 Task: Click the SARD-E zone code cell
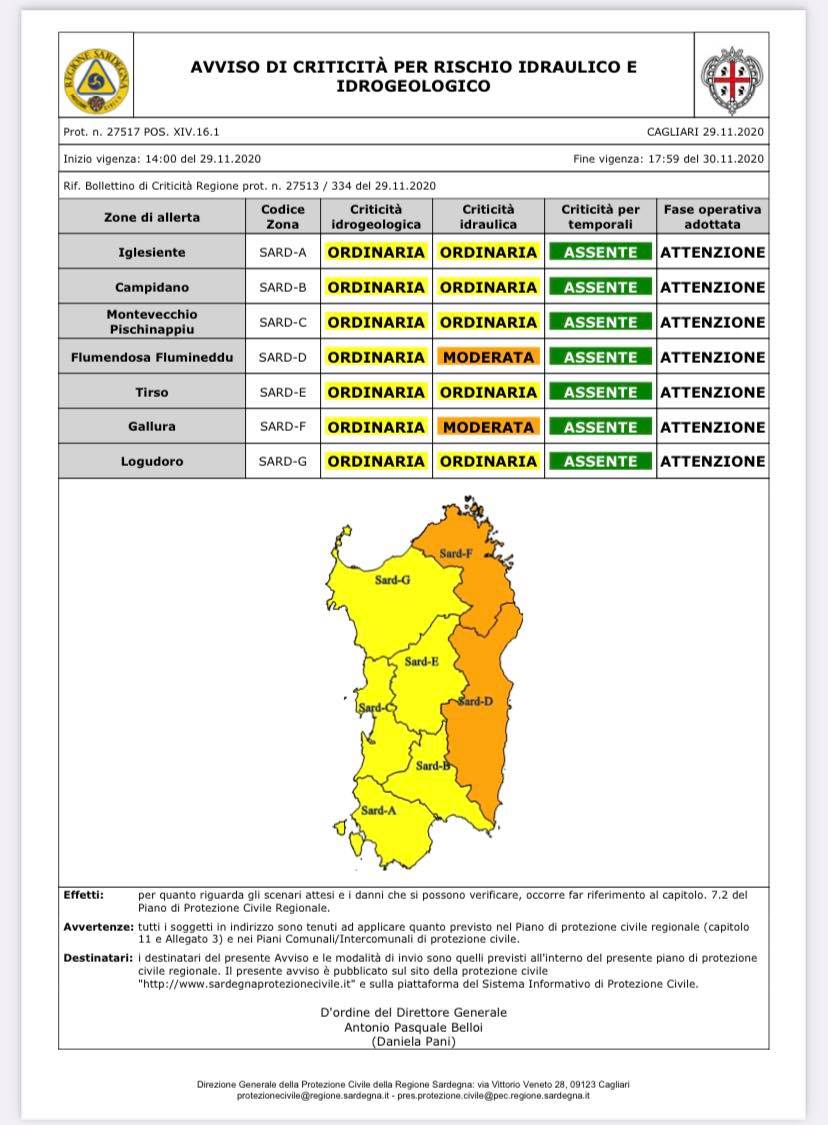point(283,392)
